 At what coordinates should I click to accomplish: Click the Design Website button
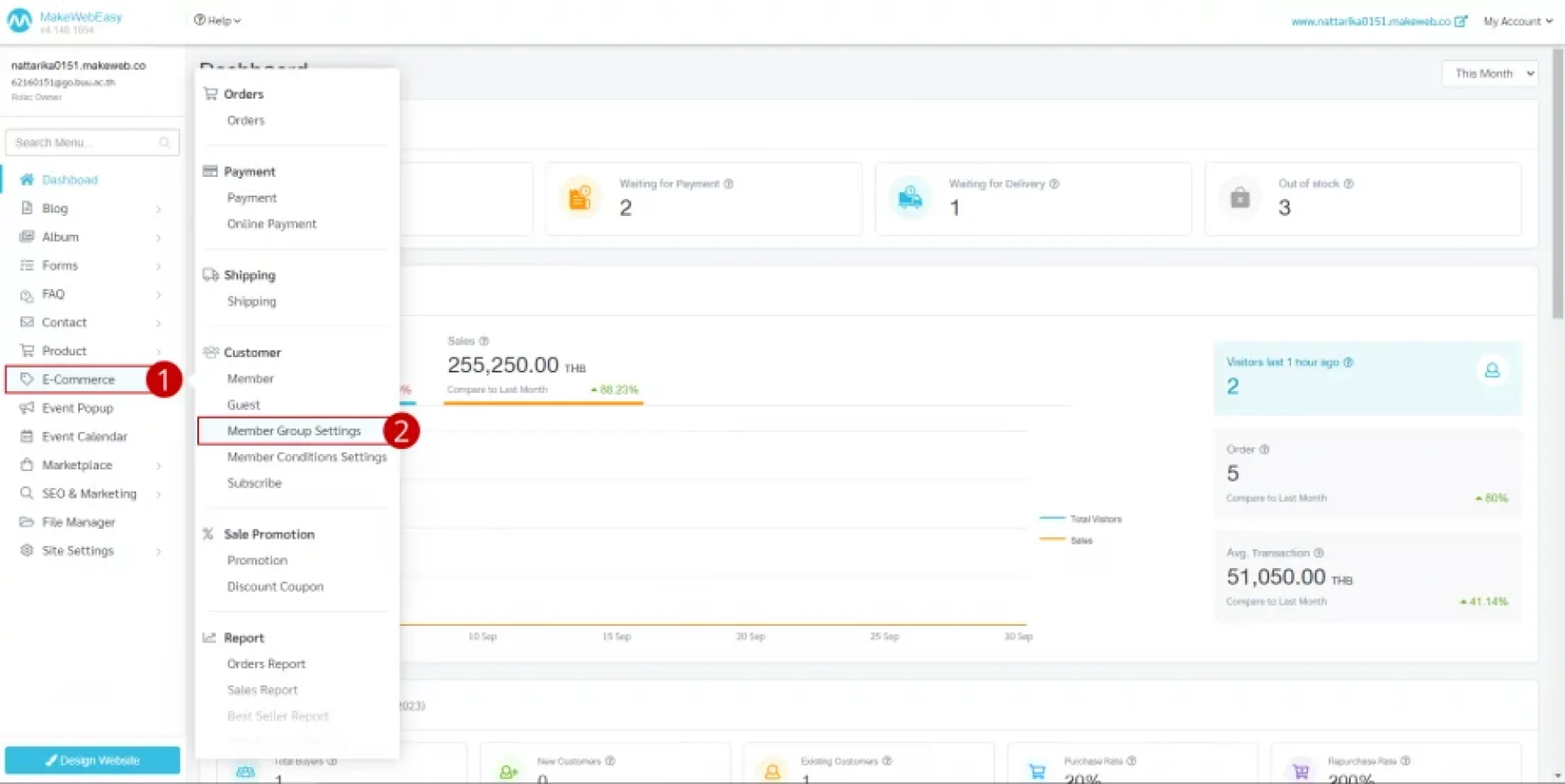coord(92,760)
